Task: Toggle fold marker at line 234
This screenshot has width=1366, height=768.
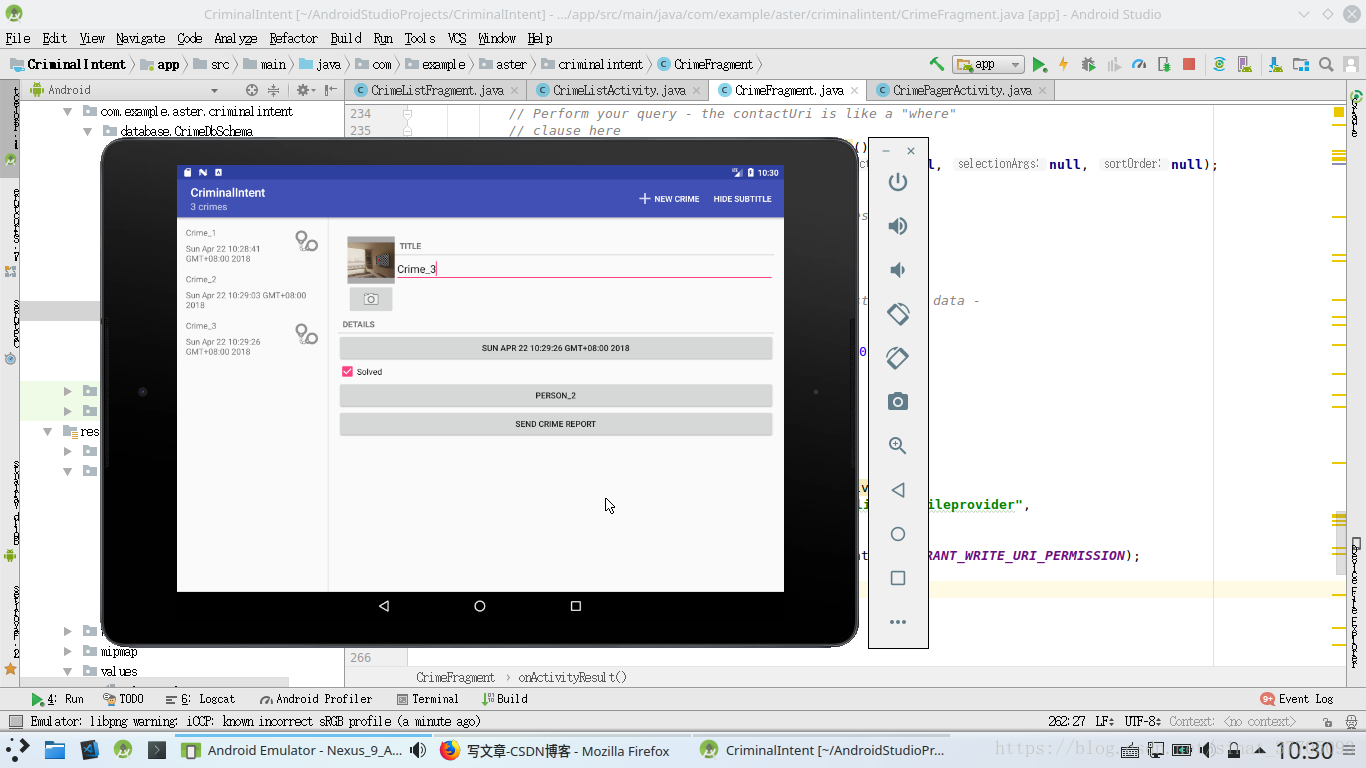Action: pyautogui.click(x=407, y=114)
